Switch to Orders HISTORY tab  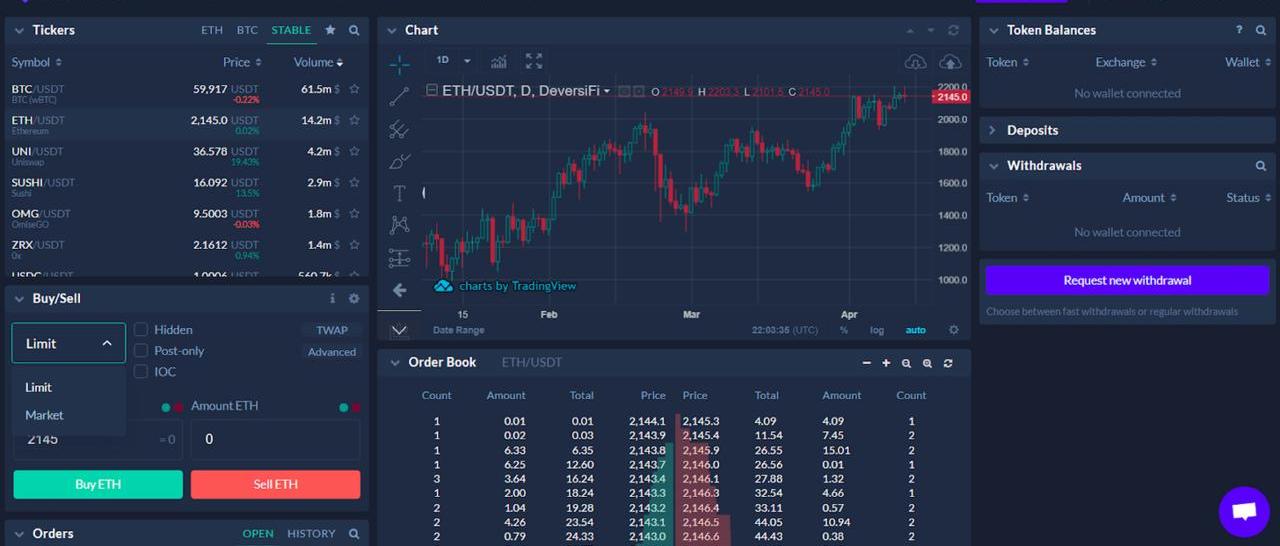(311, 534)
